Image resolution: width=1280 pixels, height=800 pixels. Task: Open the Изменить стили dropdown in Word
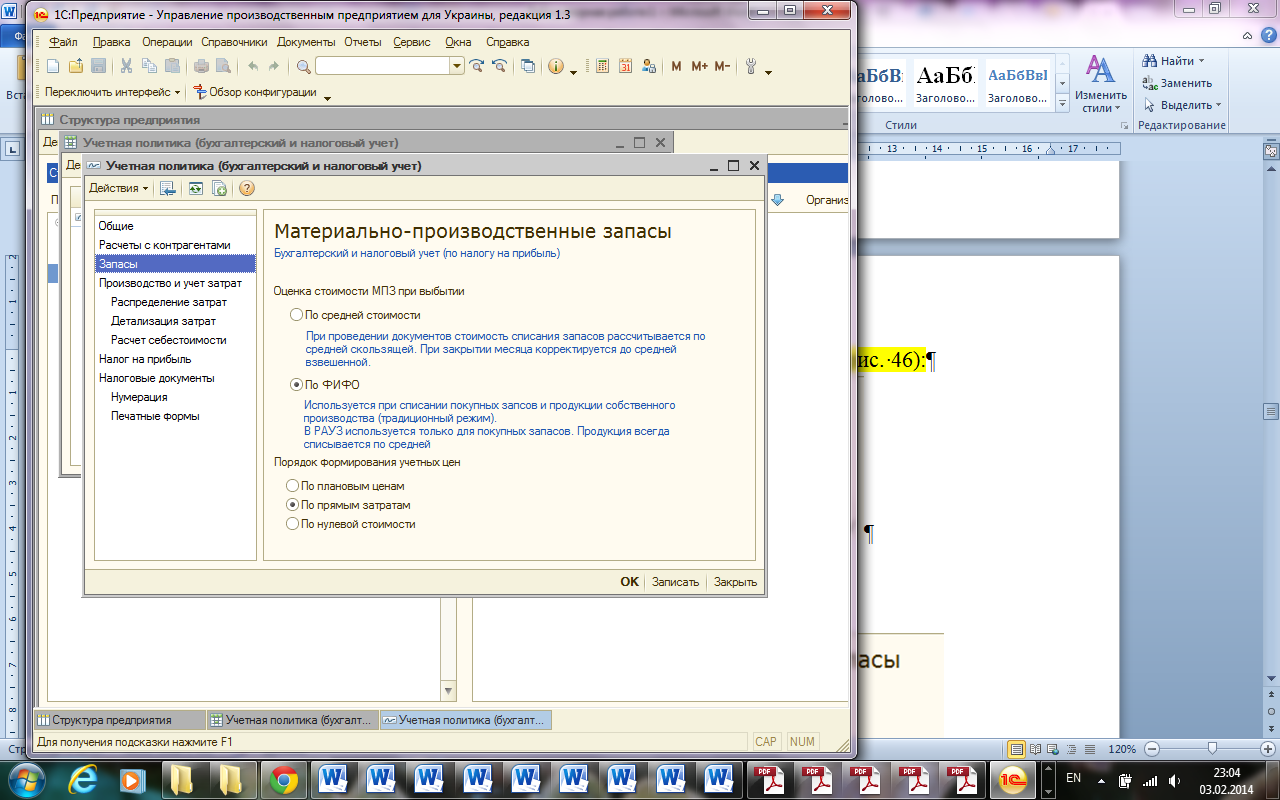(x=1101, y=83)
